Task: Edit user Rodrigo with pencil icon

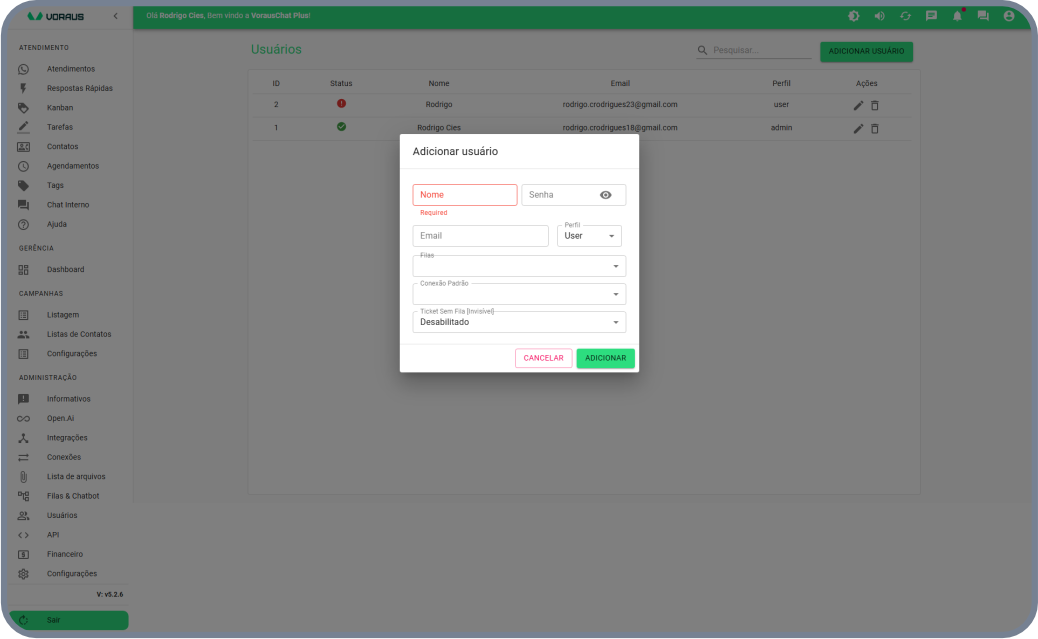Action: coord(858,105)
